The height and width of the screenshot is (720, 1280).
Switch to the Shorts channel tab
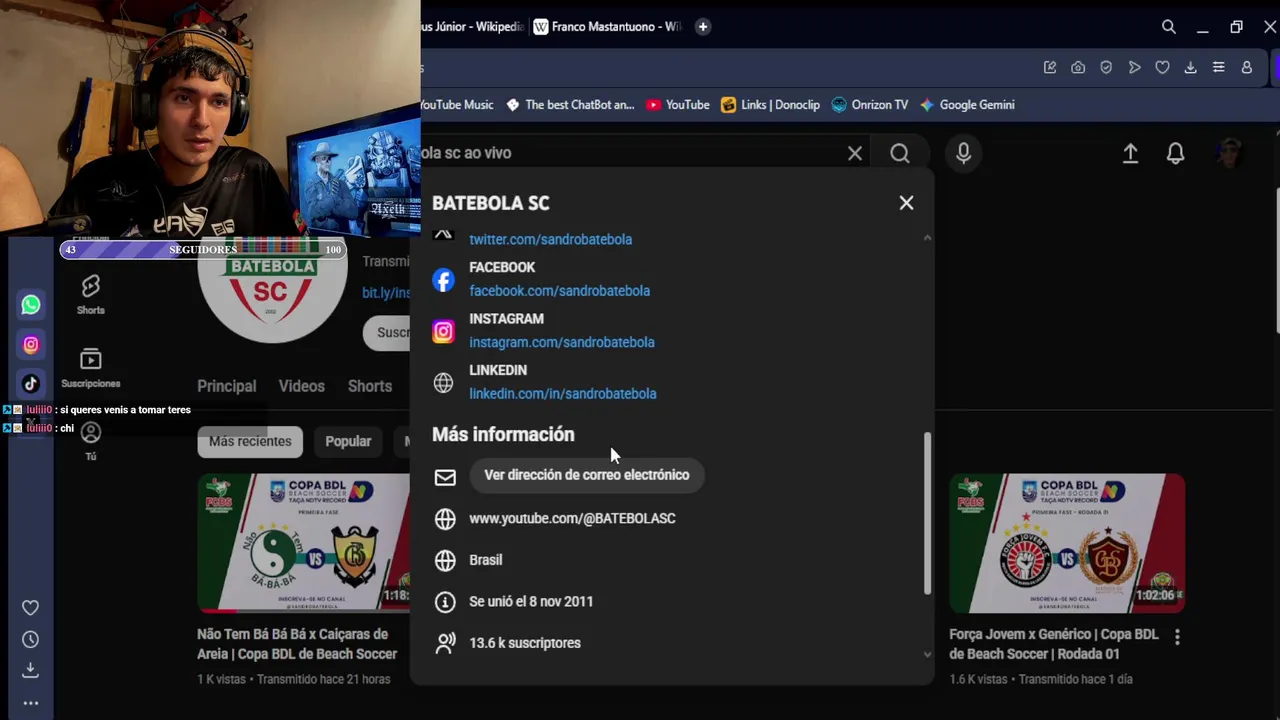370,386
